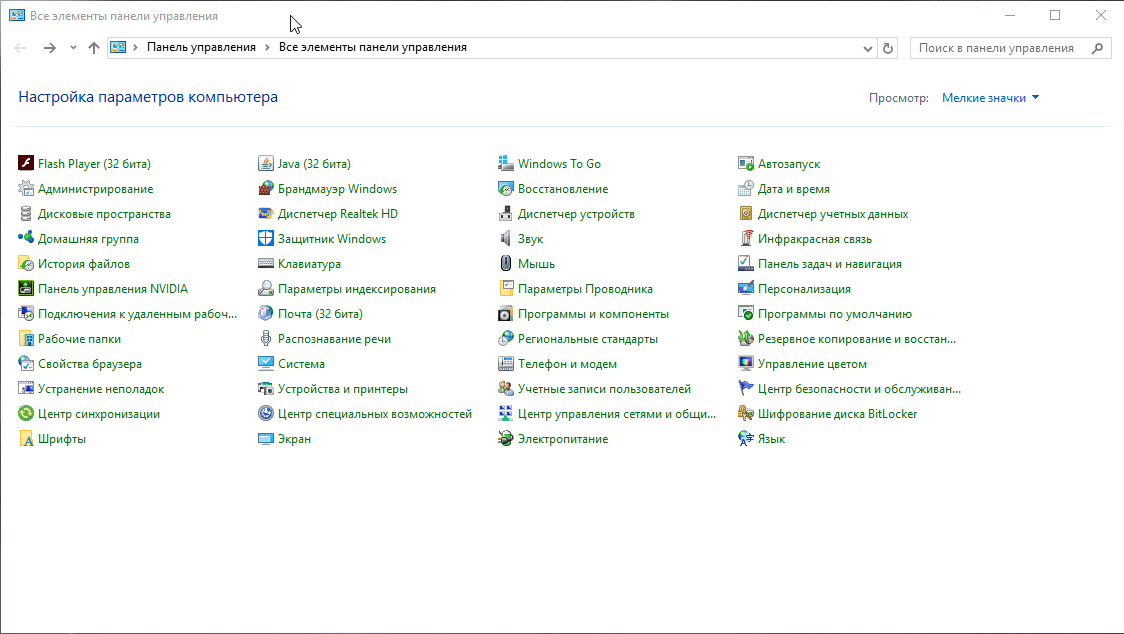This screenshot has width=1124, height=634.
Task: Open the Диспетчер Realtek HD icon
Action: click(266, 214)
